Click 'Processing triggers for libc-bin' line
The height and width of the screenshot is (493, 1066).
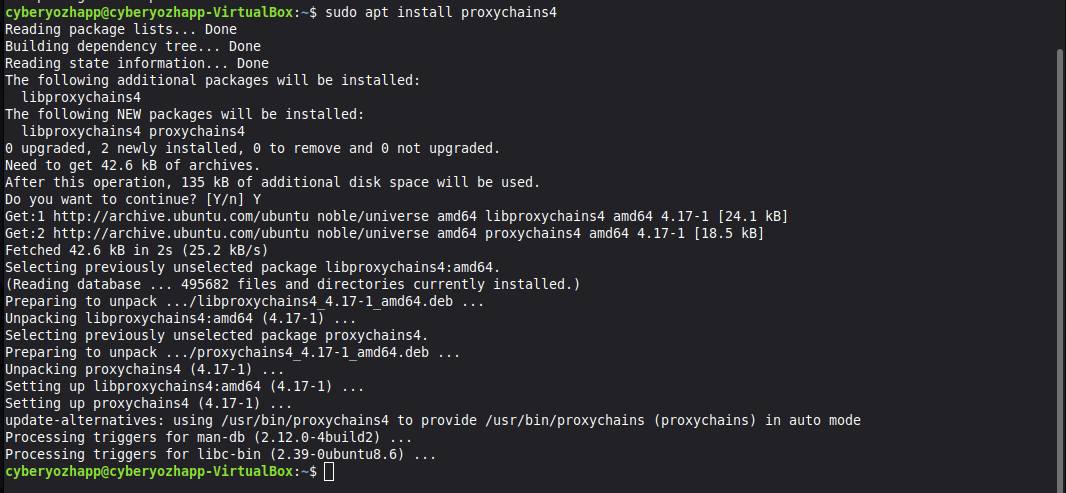pyautogui.click(x=220, y=454)
